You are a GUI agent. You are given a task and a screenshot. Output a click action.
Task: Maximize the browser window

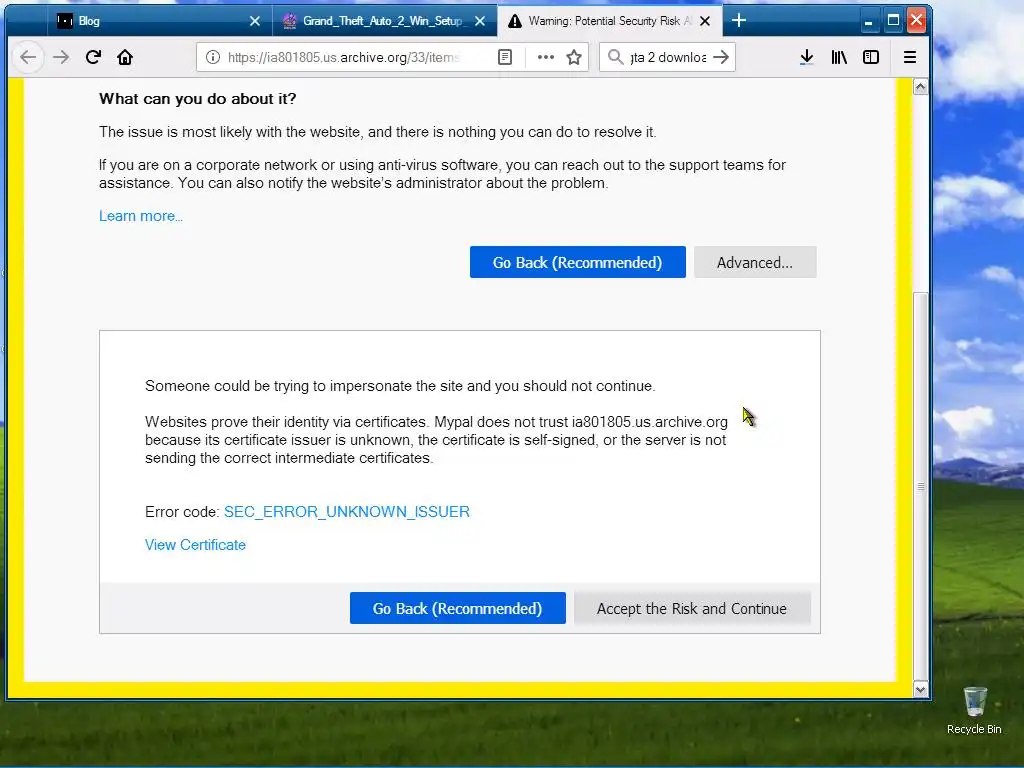[893, 21]
